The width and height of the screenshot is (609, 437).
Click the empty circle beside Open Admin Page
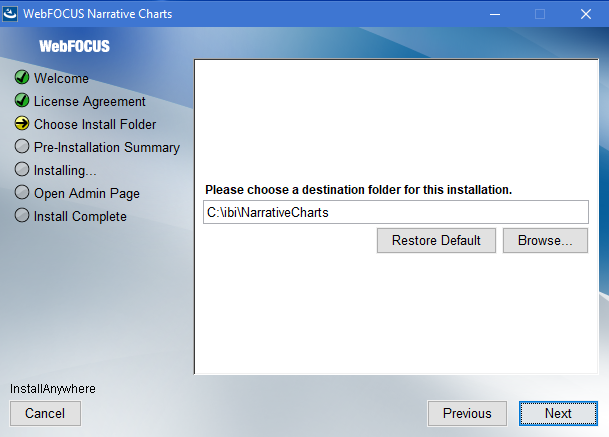point(22,192)
